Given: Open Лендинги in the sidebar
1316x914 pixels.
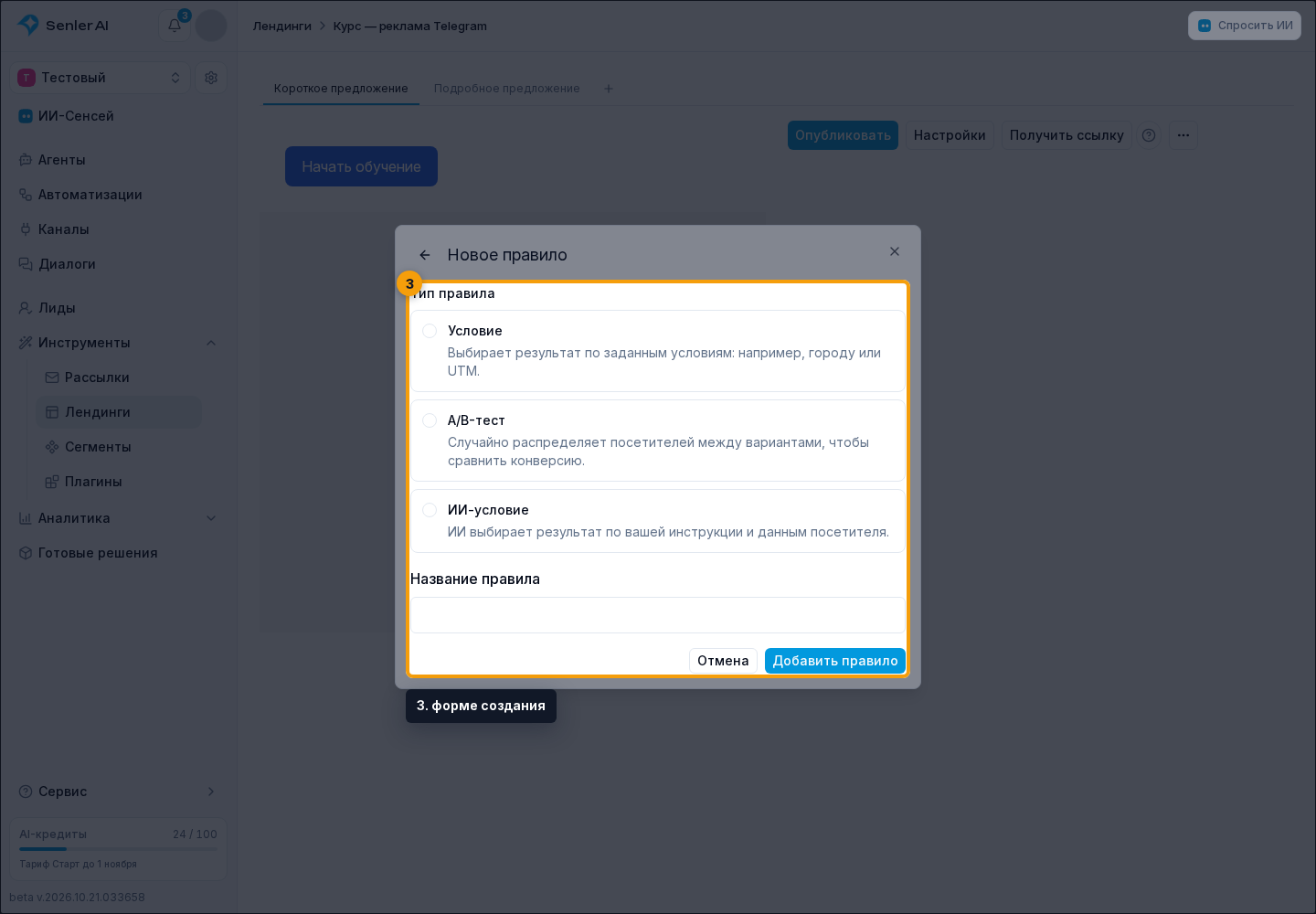Looking at the screenshot, I should 119,412.
